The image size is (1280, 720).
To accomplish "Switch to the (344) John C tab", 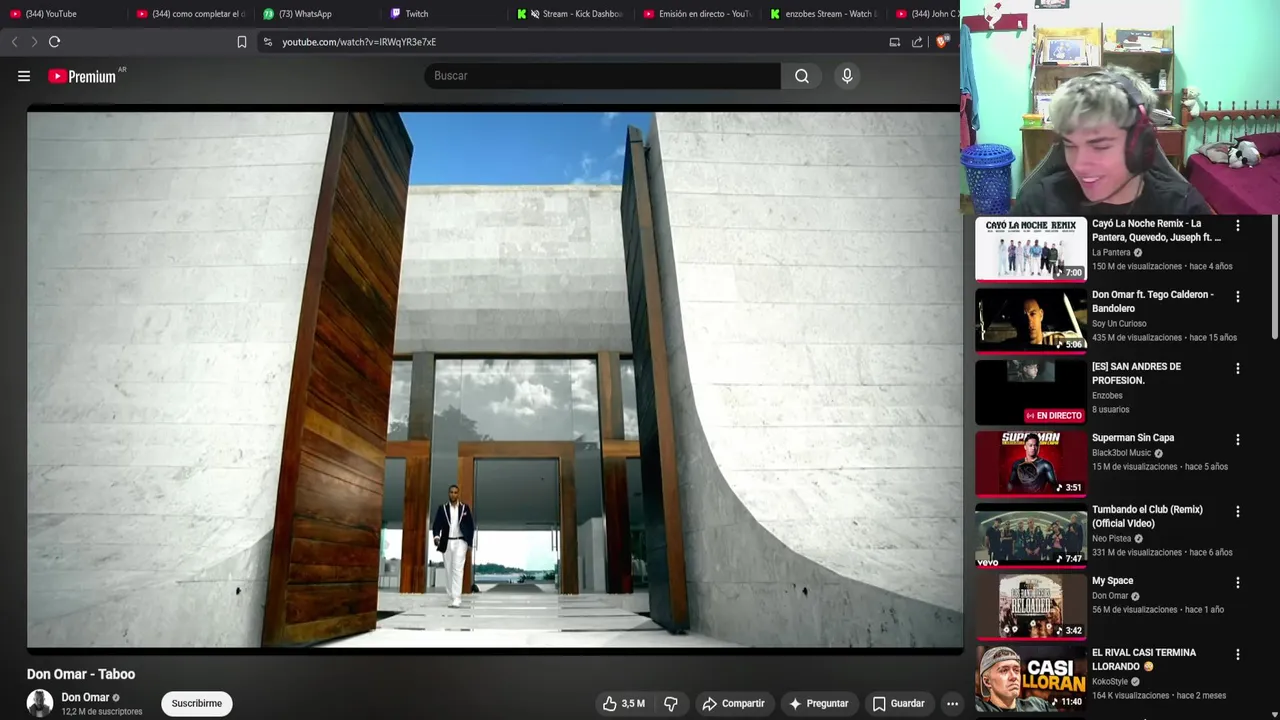I will tap(926, 14).
